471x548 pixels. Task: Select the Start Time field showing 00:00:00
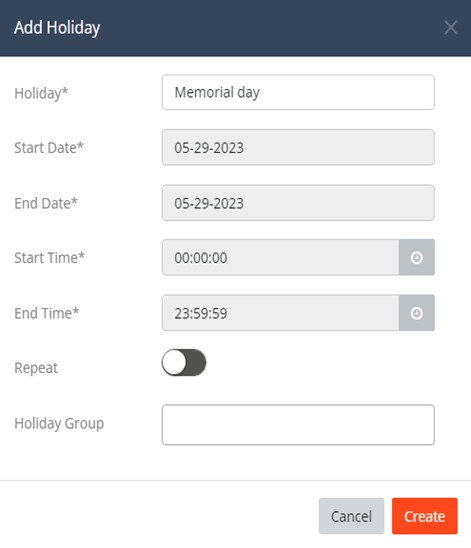[281, 258]
